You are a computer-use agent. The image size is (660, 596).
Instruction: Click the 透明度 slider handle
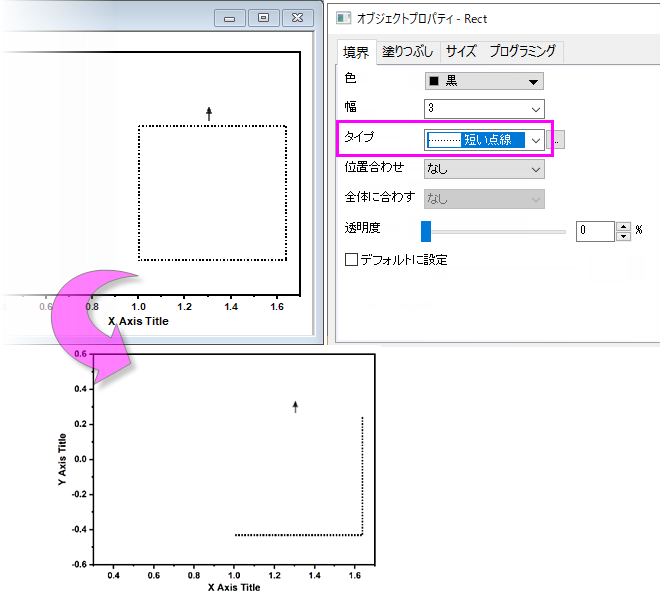426,231
